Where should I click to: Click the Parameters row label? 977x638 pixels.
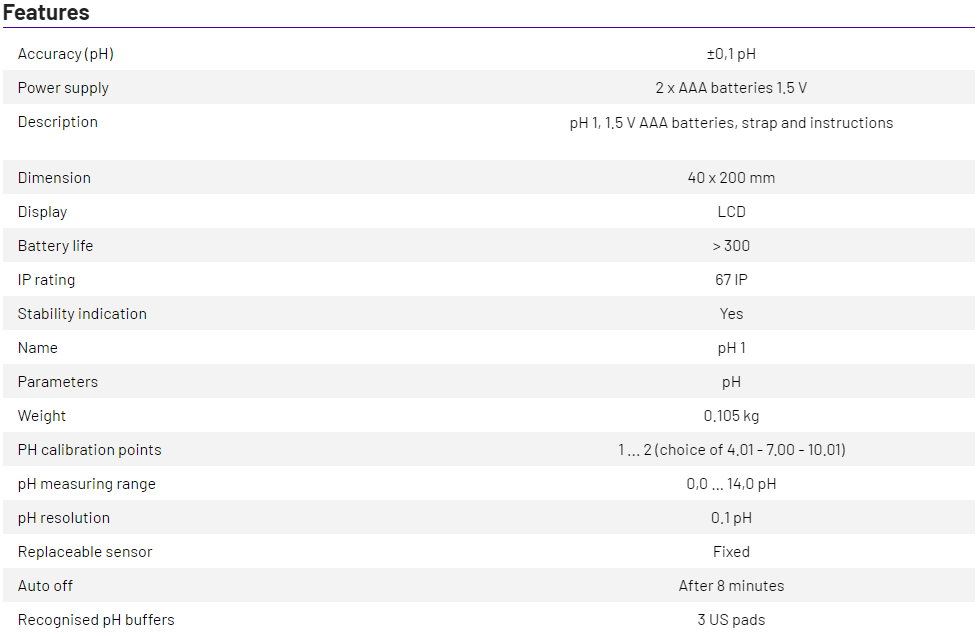[x=58, y=382]
